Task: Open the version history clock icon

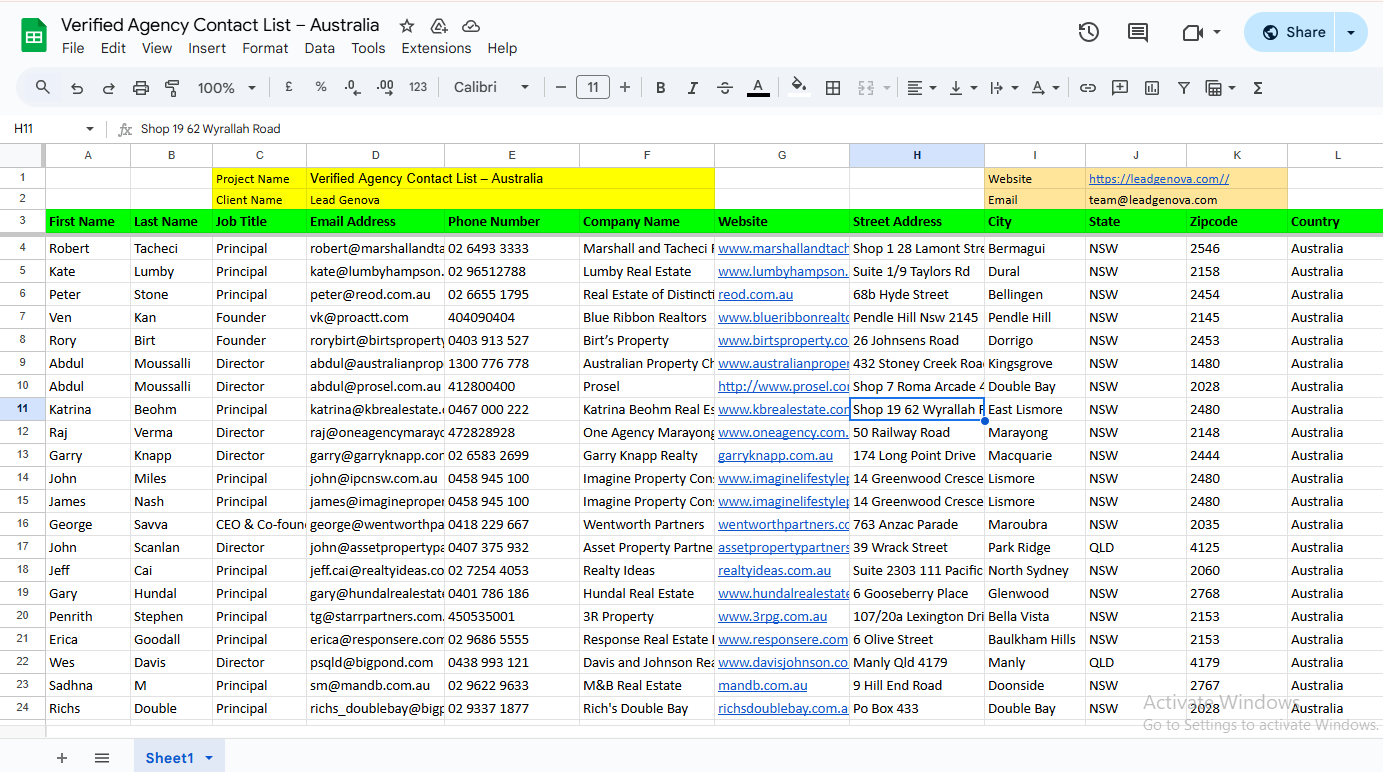Action: [1089, 32]
